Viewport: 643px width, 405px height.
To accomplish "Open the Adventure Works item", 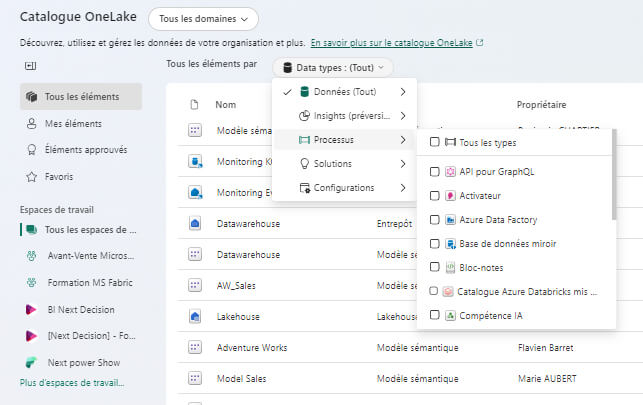I will 252,348.
